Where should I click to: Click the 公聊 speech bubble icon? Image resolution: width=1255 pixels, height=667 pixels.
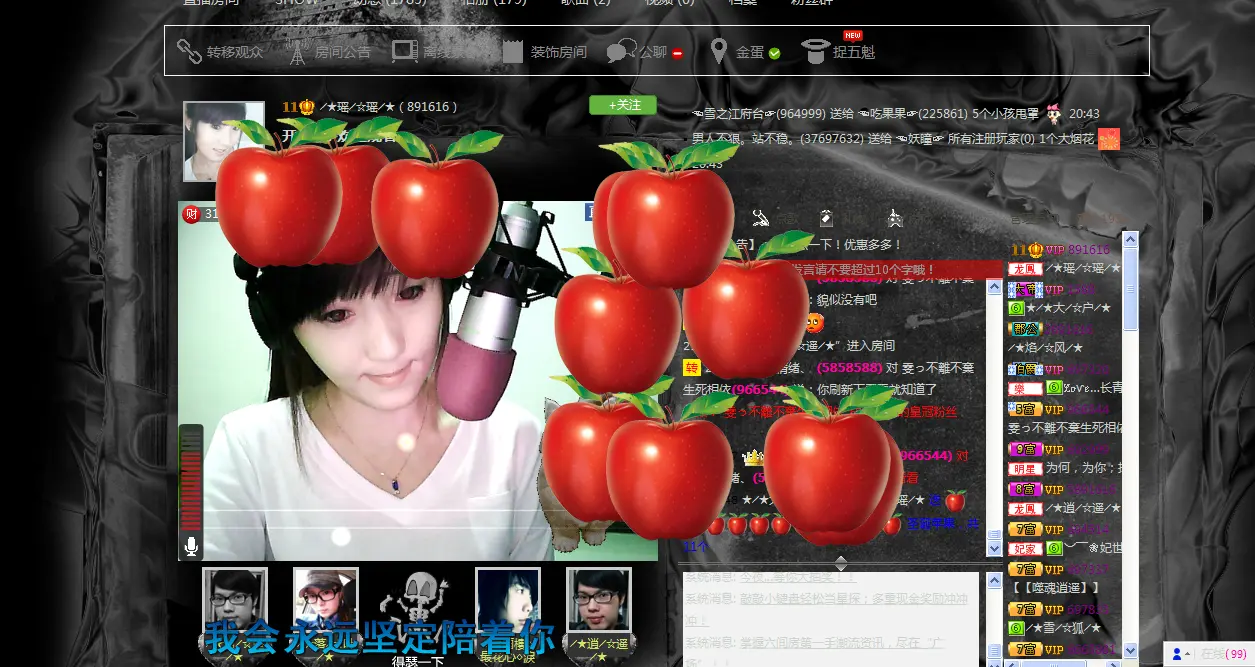(621, 51)
